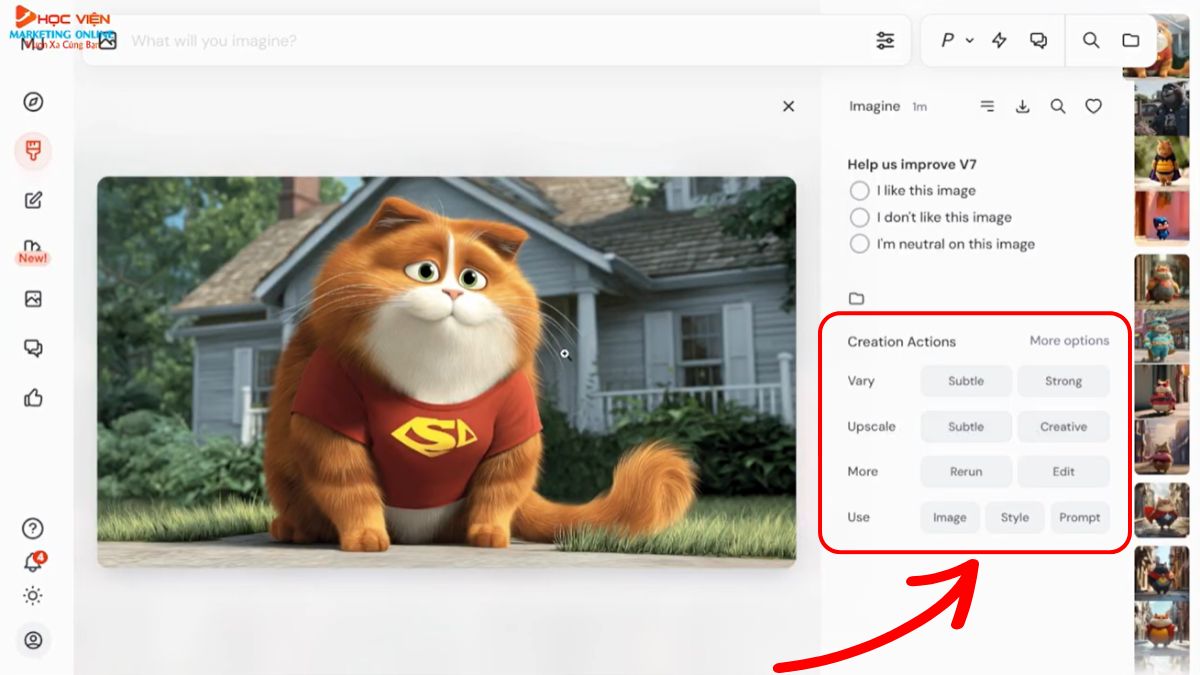Screen dimensions: 1200x675
Task: Use Style button
Action: point(1015,517)
